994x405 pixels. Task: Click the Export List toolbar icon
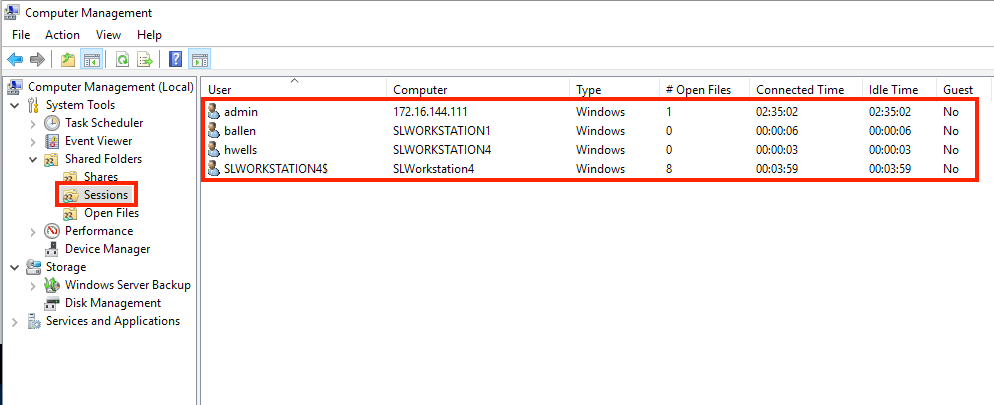[145, 59]
